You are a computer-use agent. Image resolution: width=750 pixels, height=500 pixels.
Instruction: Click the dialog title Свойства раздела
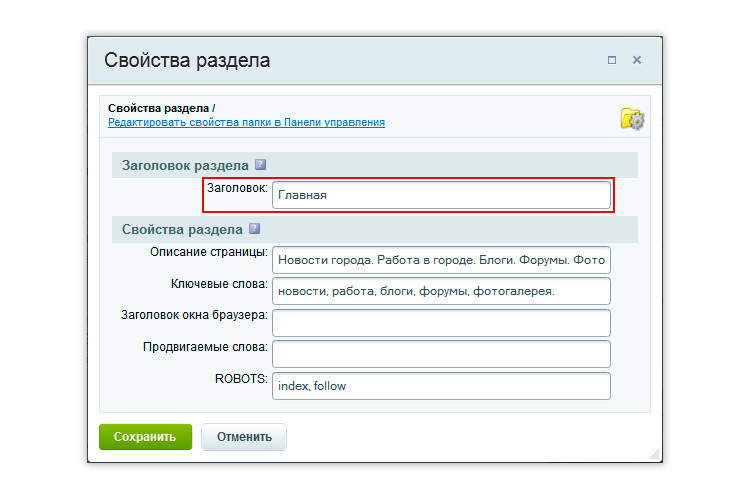tap(187, 60)
